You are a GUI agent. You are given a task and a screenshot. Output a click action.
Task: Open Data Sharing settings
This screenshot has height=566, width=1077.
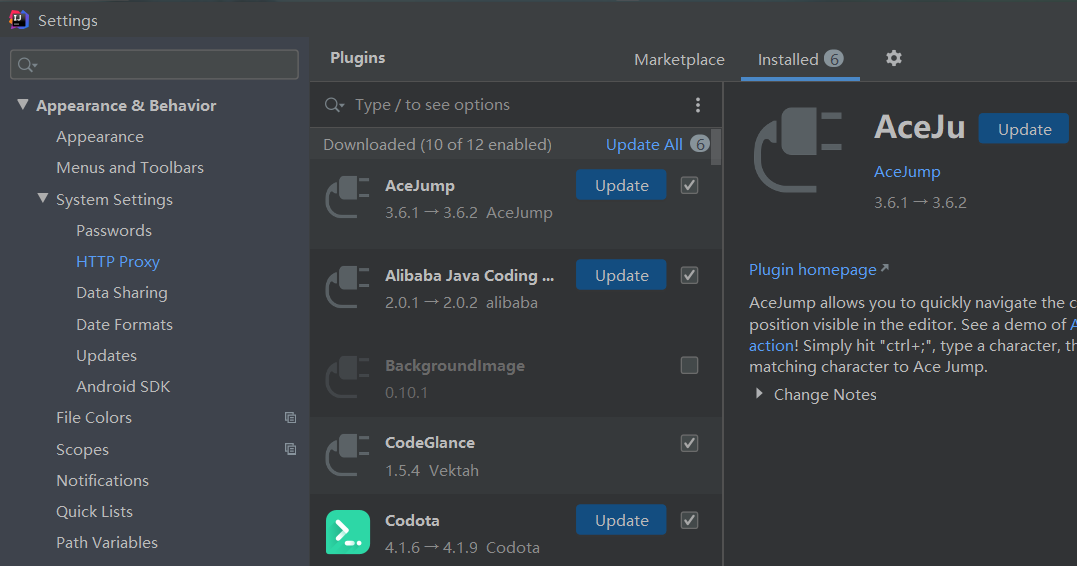pos(122,293)
